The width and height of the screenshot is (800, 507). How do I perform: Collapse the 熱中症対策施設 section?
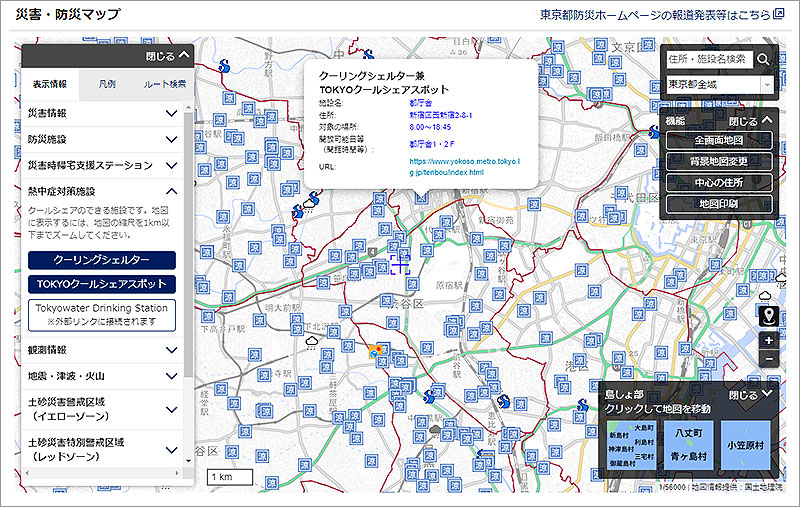[x=102, y=190]
